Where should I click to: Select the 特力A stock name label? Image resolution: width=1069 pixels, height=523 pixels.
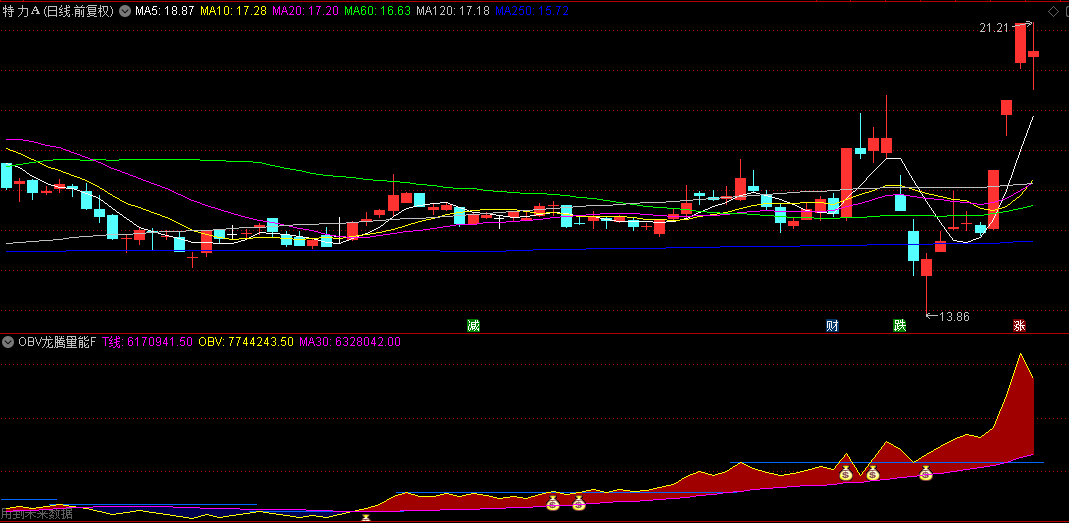[21, 11]
